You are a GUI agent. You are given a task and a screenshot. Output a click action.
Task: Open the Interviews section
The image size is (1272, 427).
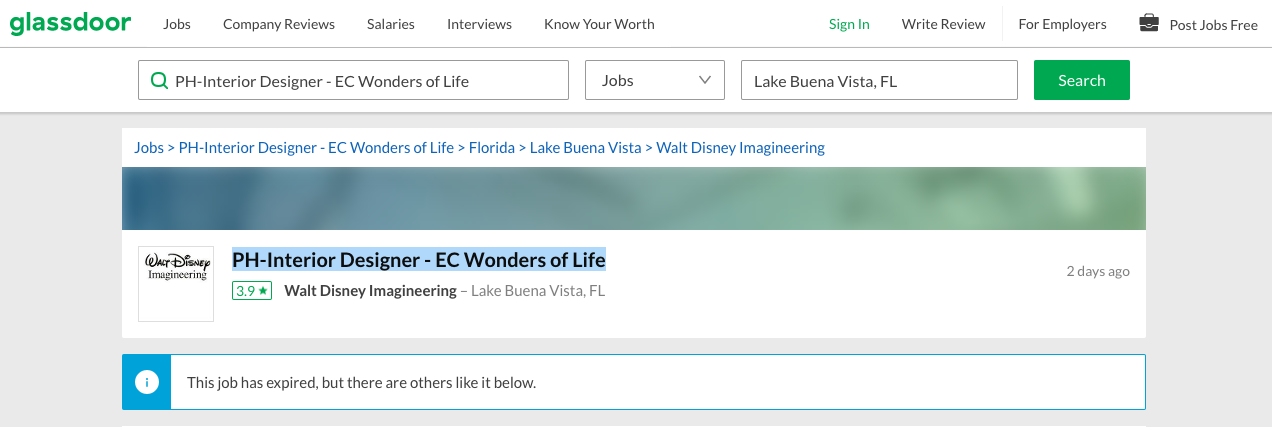(479, 24)
